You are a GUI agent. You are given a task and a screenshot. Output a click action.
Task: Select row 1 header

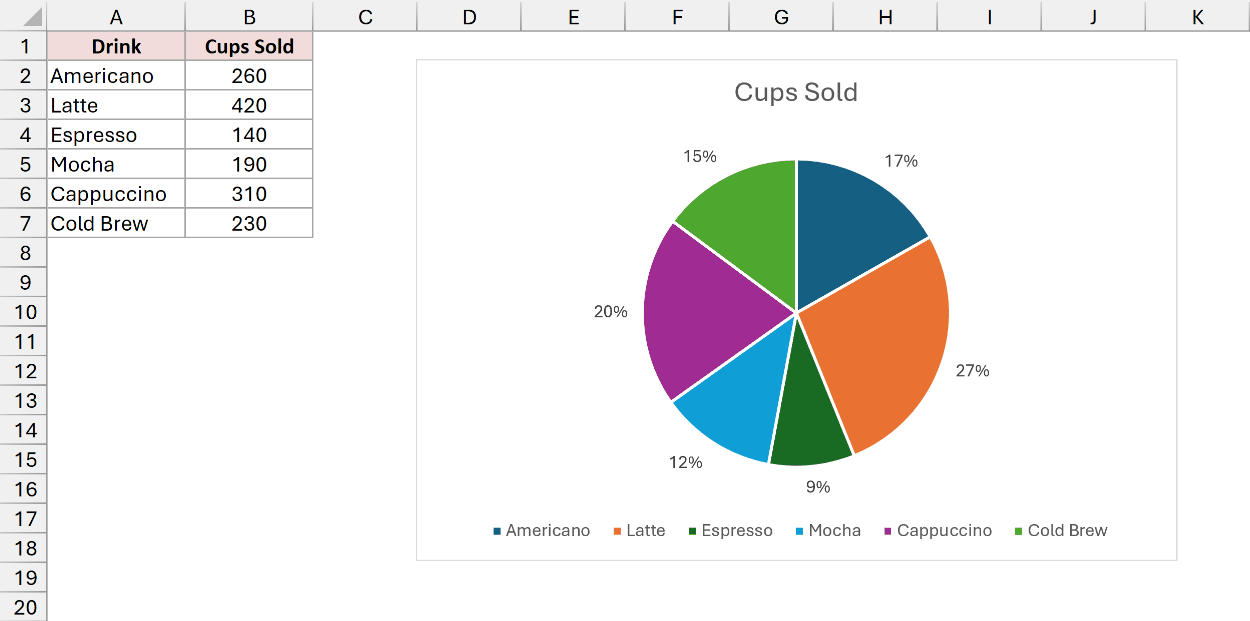click(24, 46)
